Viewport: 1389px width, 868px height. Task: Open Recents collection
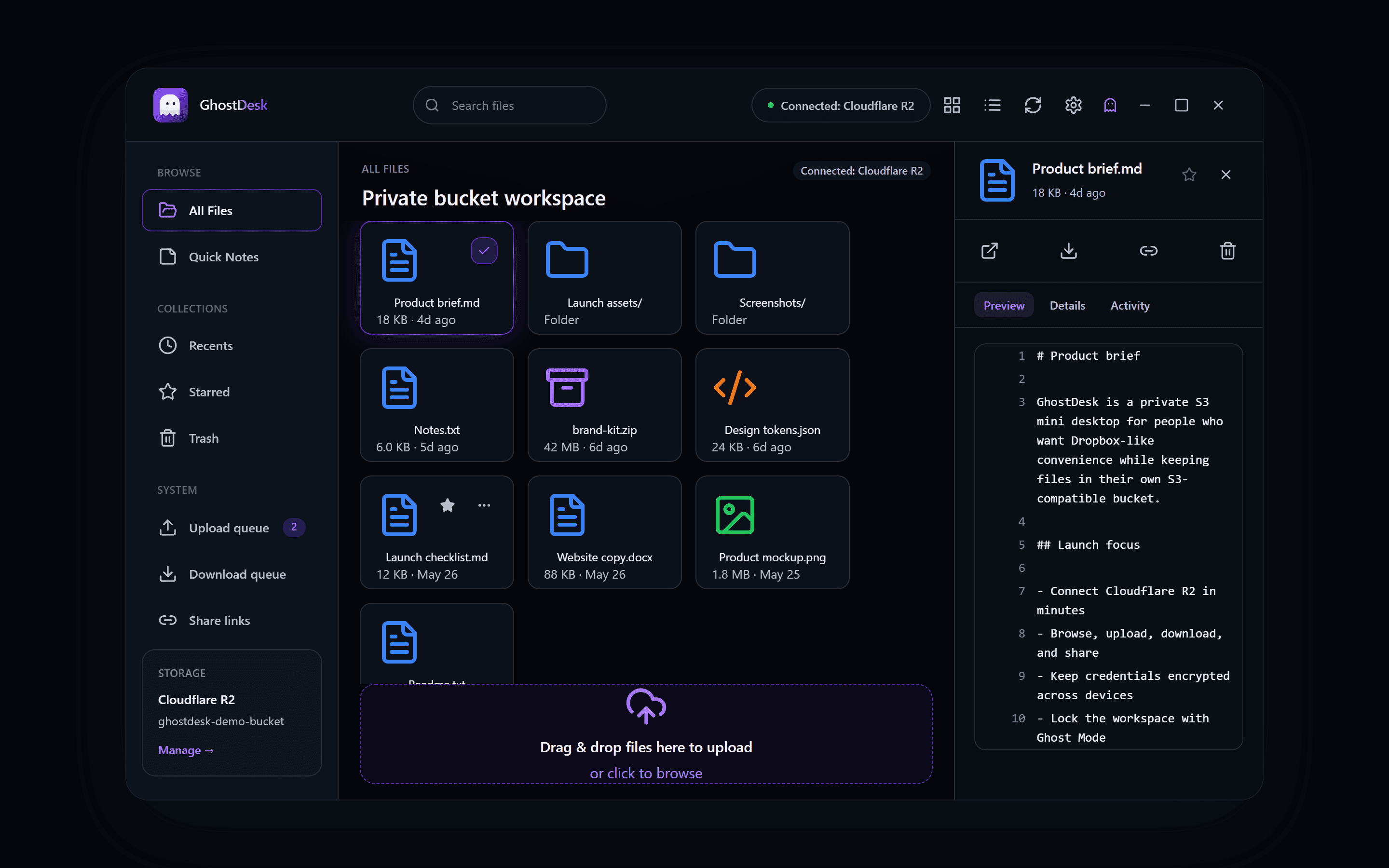[232, 346]
